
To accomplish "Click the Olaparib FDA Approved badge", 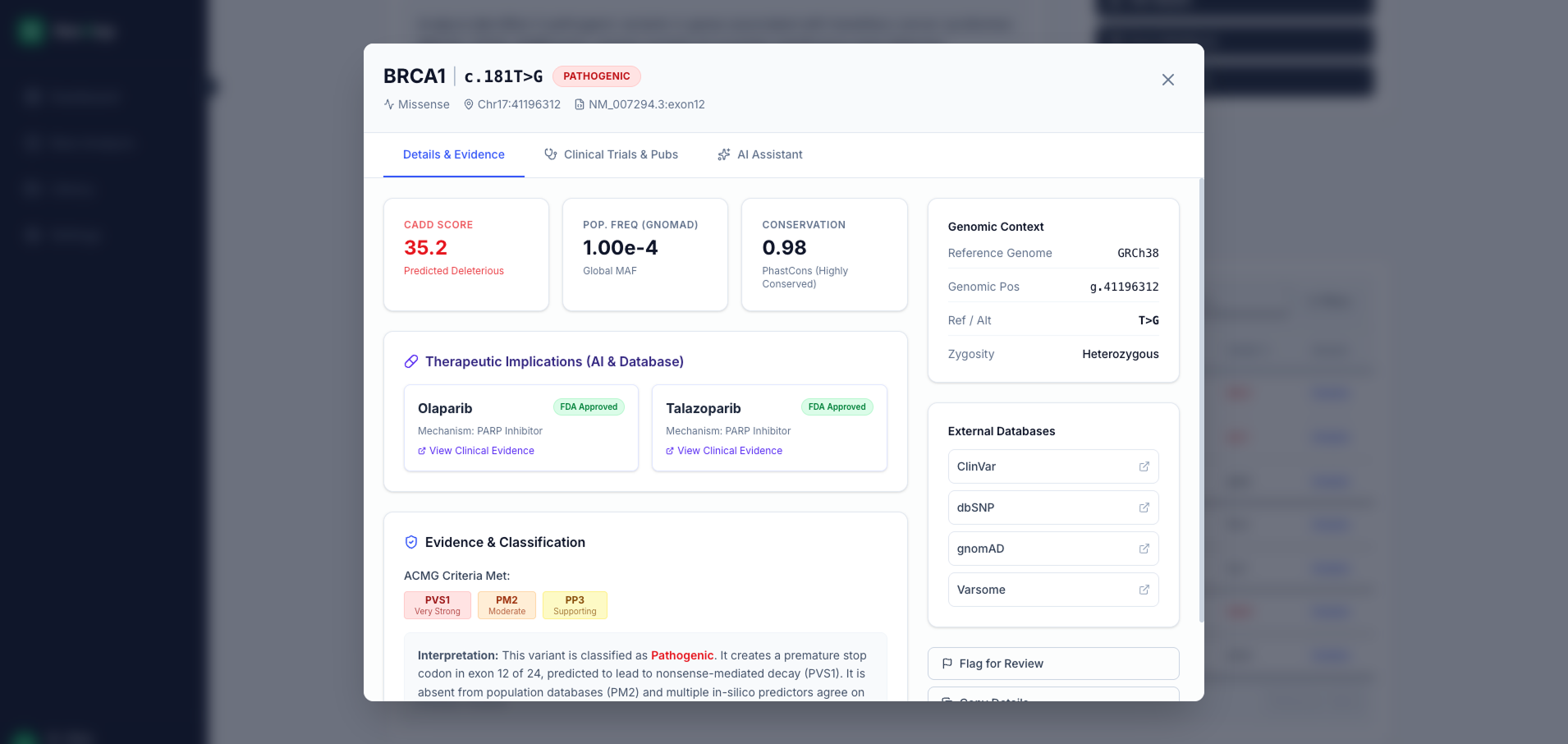I will pyautogui.click(x=589, y=407).
